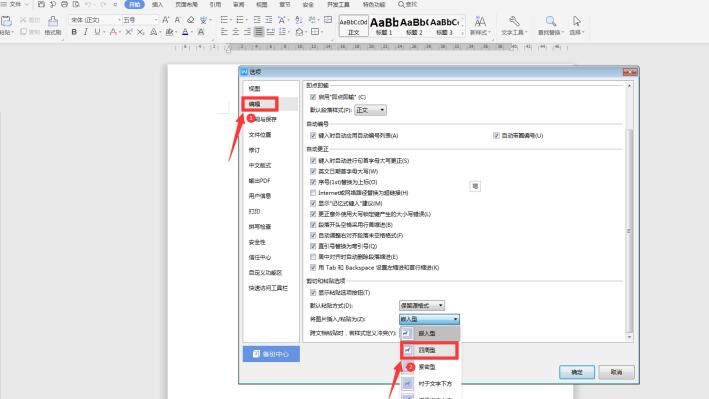Open the font color dropdown arrow
The width and height of the screenshot is (709, 399).
click(x=191, y=32)
